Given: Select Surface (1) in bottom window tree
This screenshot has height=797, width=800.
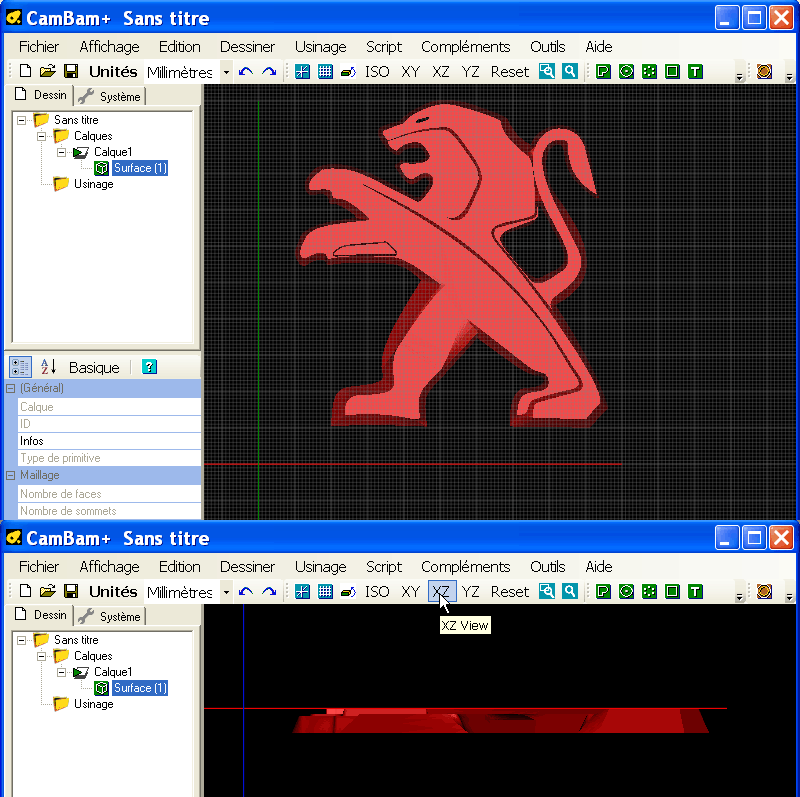Looking at the screenshot, I should [x=140, y=688].
